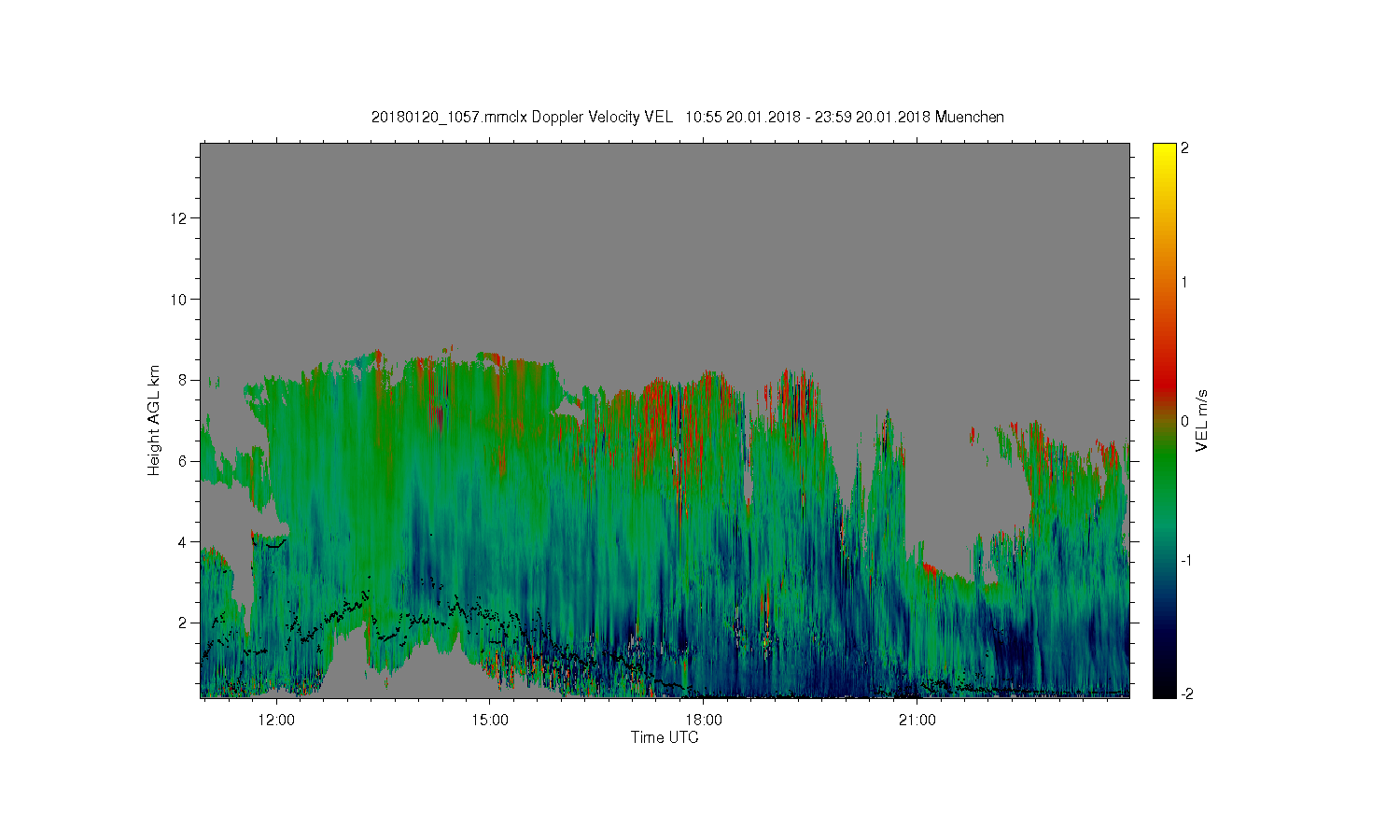Click the colorbar value 0 label
This screenshot has height=840, width=1400.
coord(1185,421)
